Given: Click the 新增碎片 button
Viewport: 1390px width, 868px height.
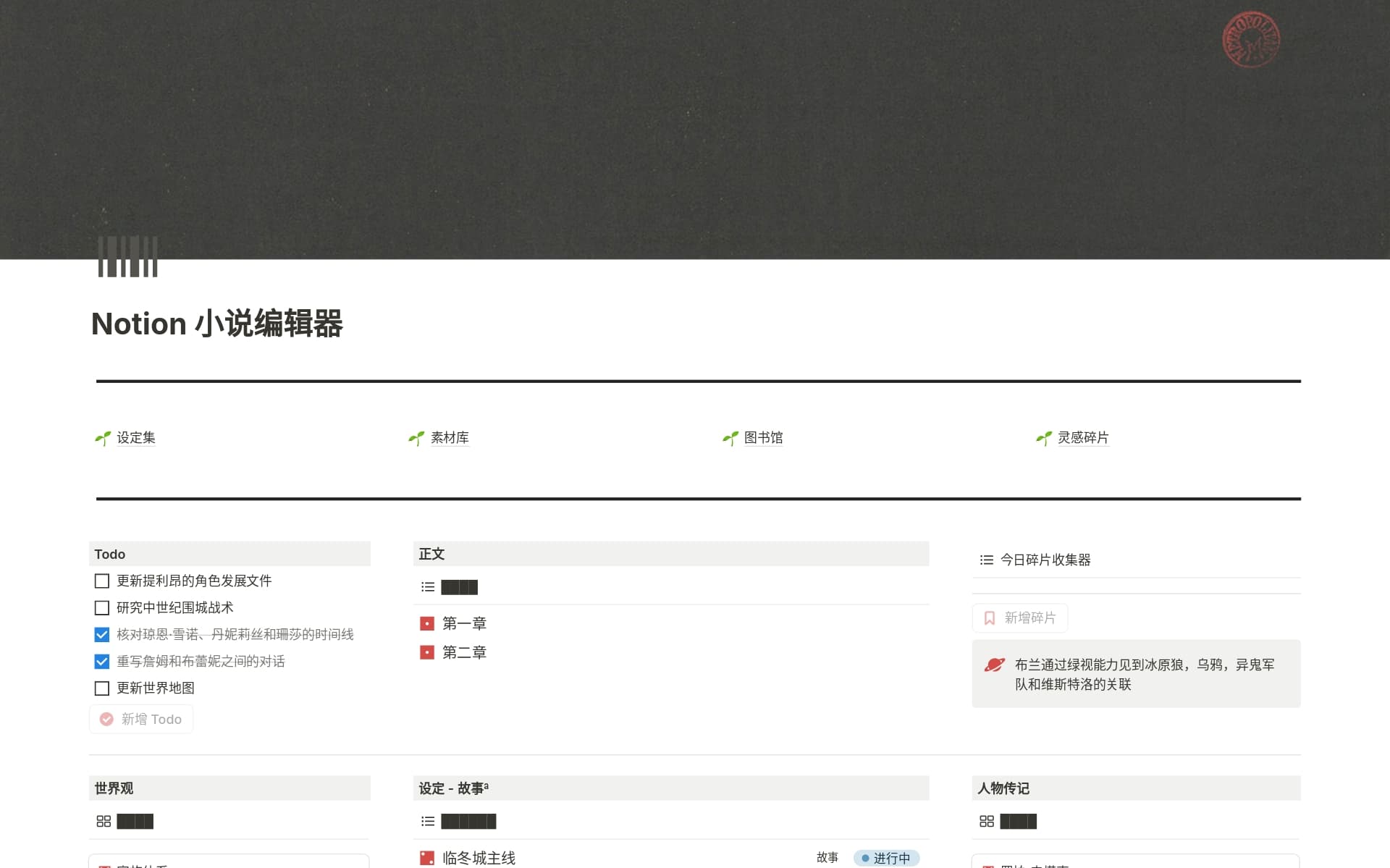Looking at the screenshot, I should [x=1020, y=618].
